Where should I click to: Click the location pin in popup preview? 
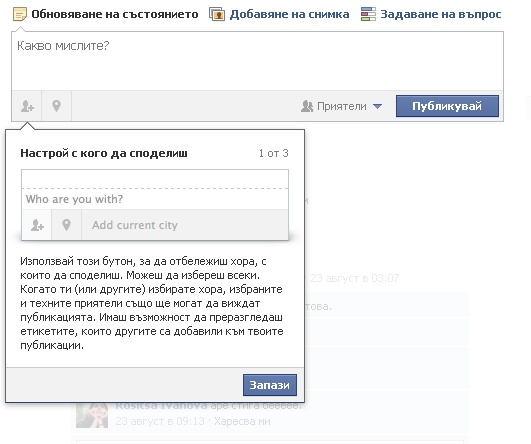coord(66,225)
